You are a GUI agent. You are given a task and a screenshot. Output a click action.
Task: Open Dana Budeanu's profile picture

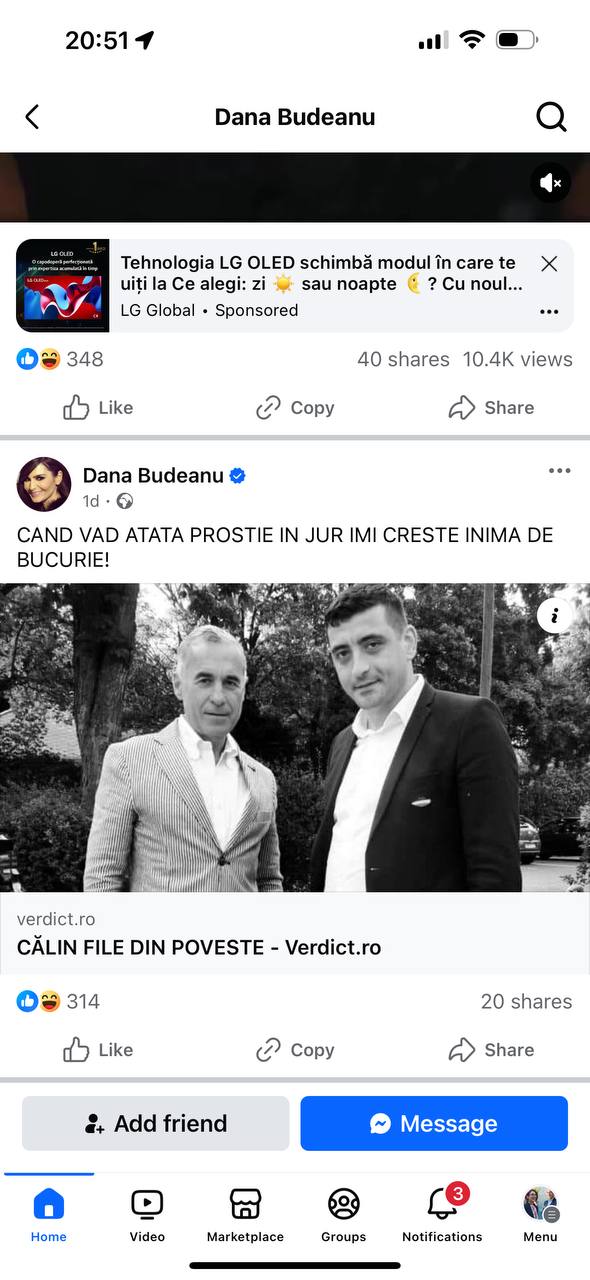(44, 485)
